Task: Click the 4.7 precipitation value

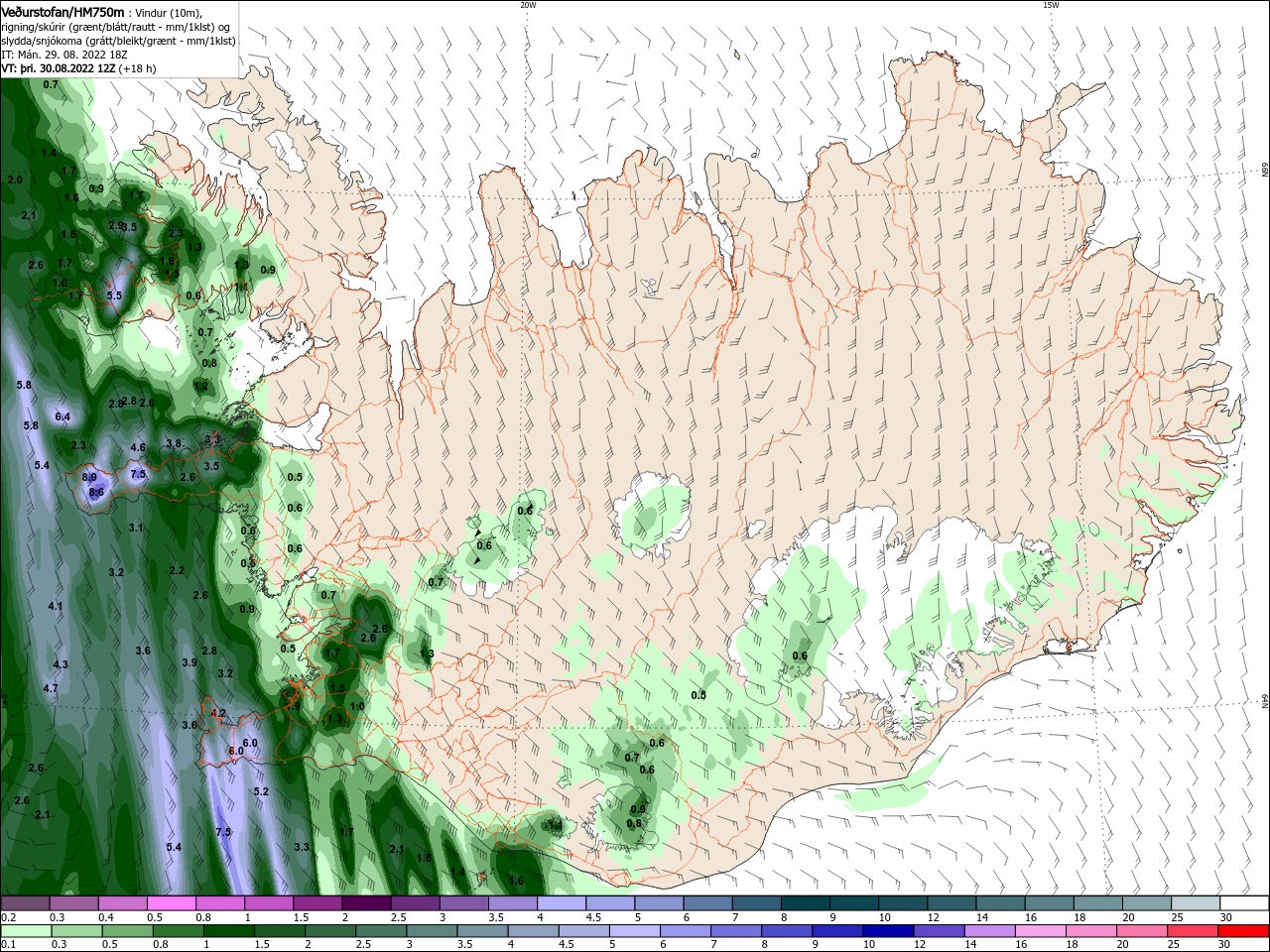Action: pos(51,688)
